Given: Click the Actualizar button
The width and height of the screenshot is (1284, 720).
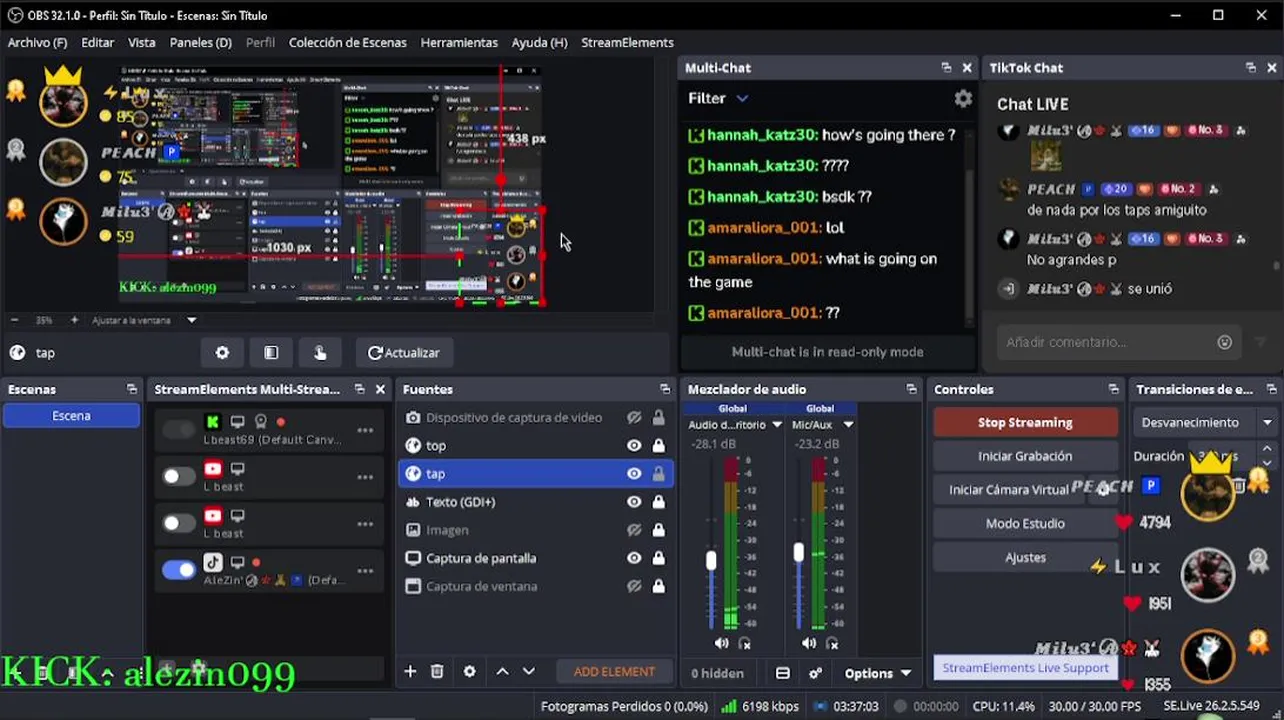Looking at the screenshot, I should (x=403, y=352).
